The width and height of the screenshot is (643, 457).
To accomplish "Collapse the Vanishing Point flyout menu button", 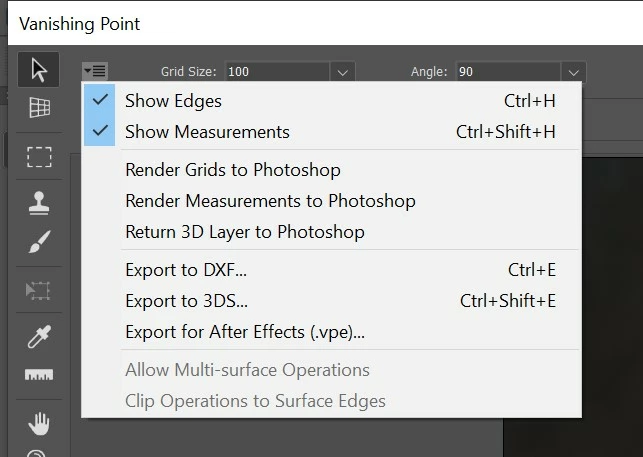I will 95,71.
